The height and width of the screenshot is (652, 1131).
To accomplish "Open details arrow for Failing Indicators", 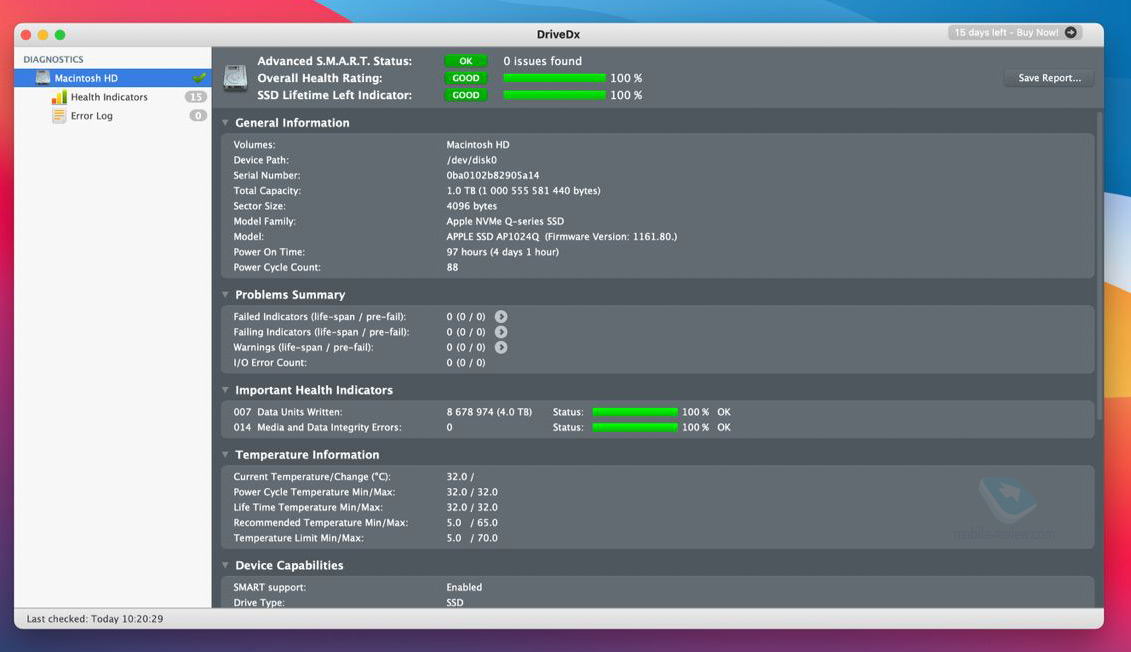I will tap(501, 332).
